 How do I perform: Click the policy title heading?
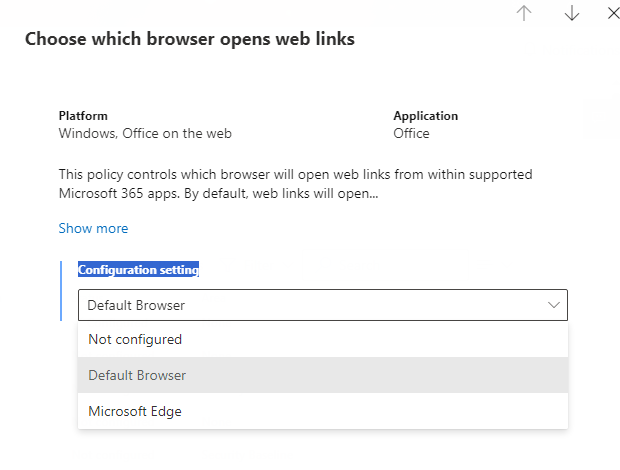tap(189, 39)
